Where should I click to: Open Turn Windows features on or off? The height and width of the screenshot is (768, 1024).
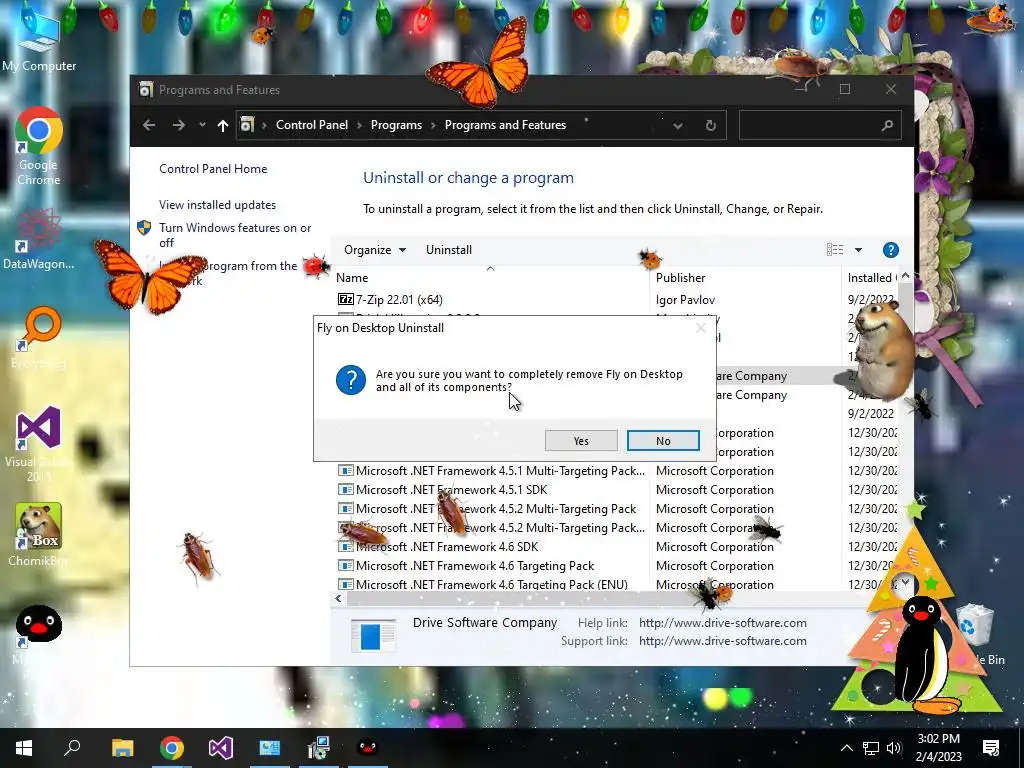coord(235,235)
